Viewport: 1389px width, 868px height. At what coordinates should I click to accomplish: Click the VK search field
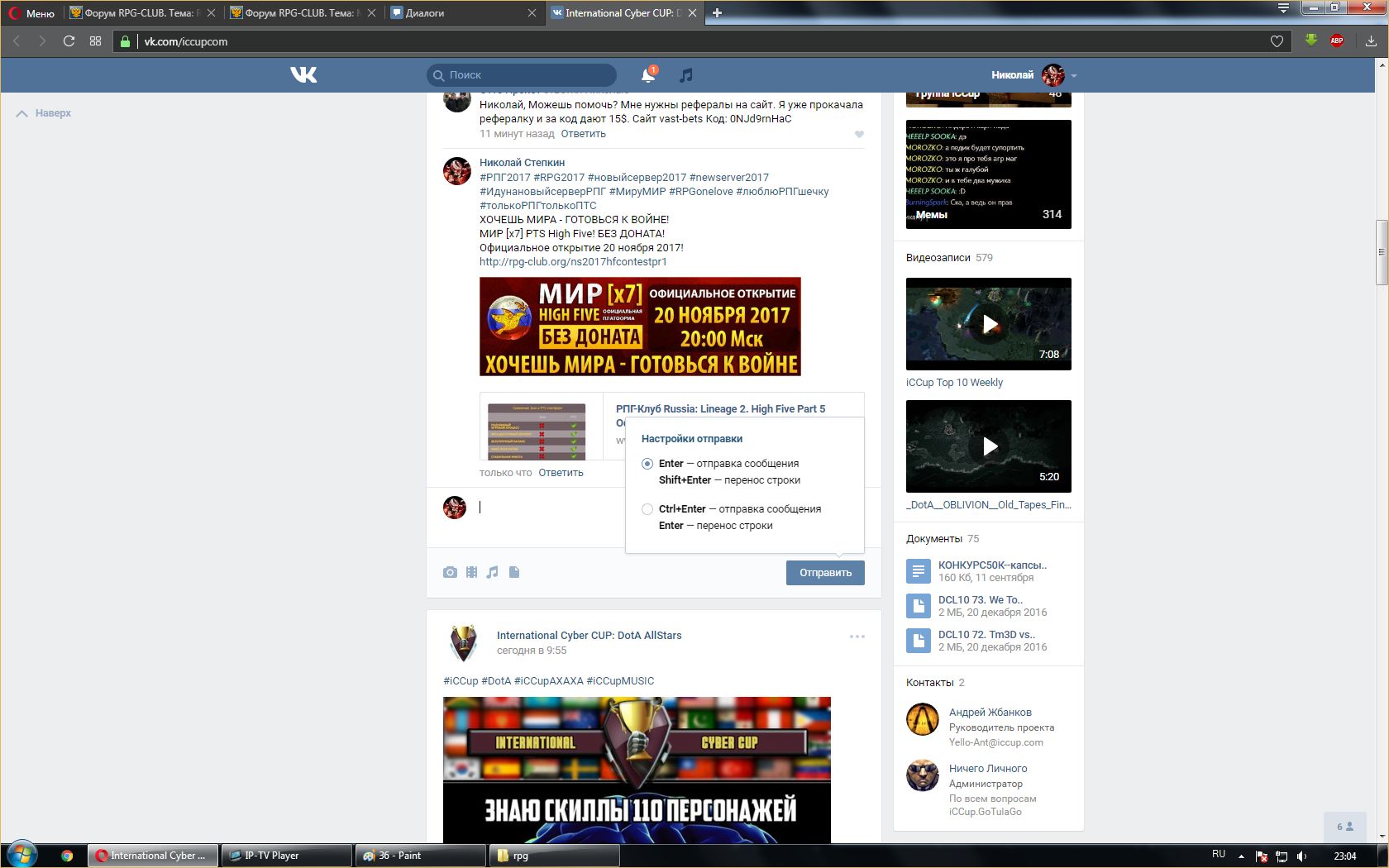click(x=522, y=74)
